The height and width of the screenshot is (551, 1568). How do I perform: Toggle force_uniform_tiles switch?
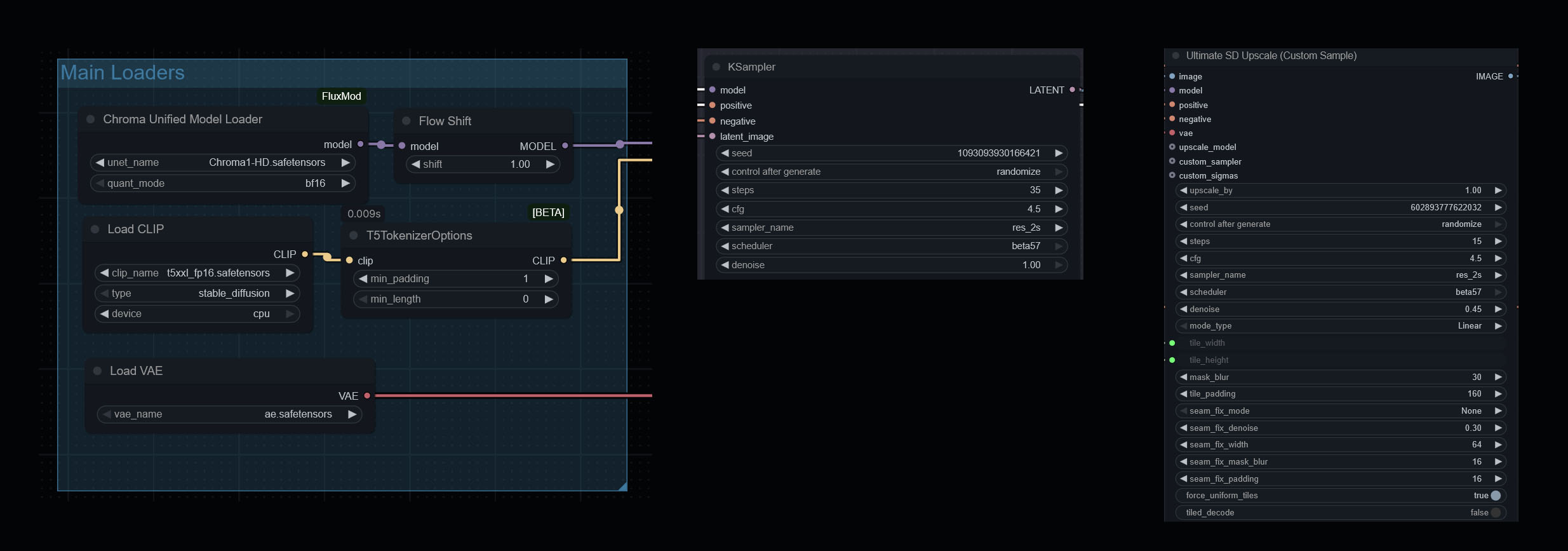(x=1496, y=496)
